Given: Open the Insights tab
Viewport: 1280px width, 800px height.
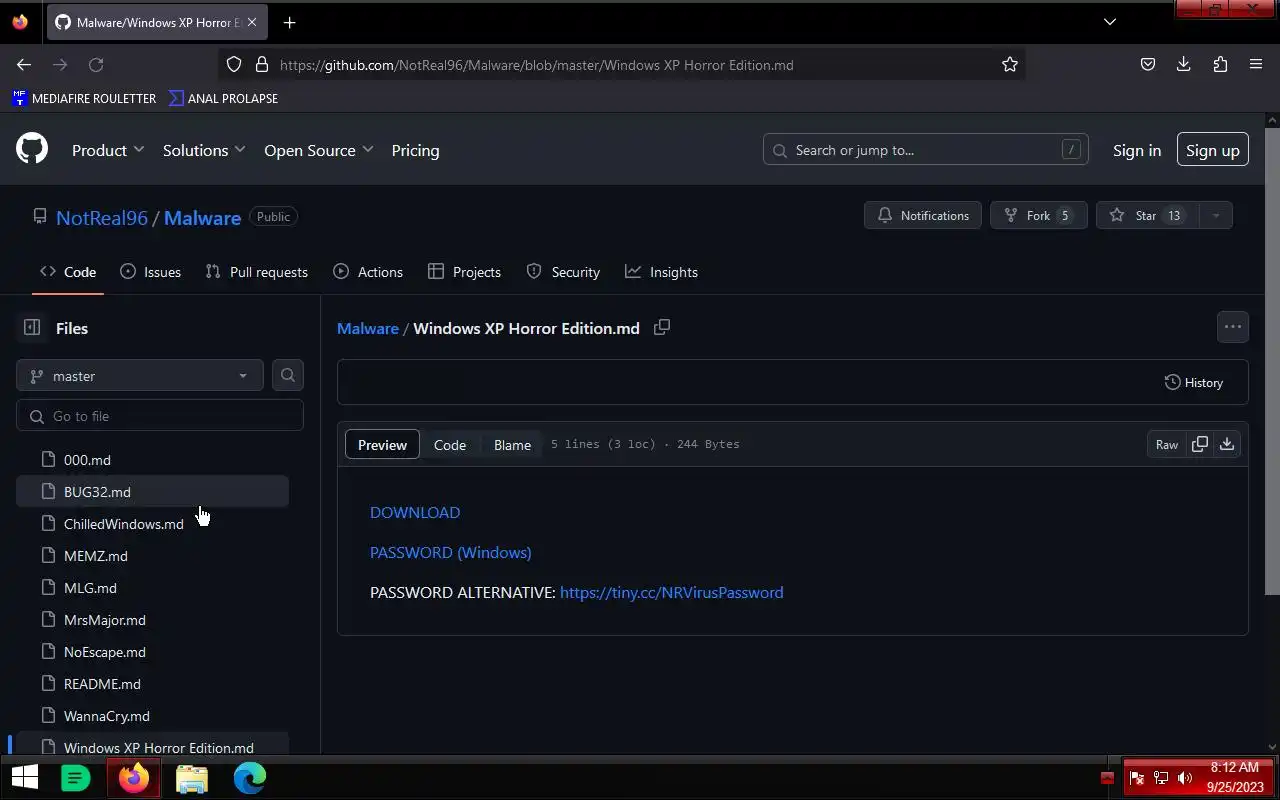Looking at the screenshot, I should [x=661, y=272].
